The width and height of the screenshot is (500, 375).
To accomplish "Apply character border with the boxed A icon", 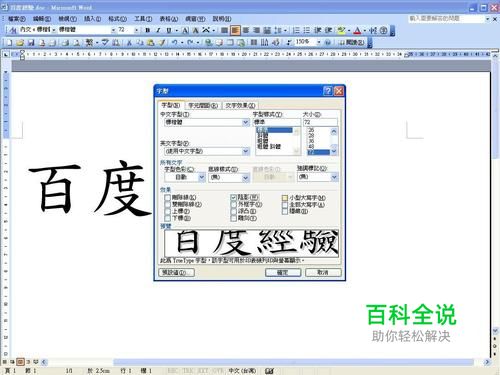I will point(185,30).
